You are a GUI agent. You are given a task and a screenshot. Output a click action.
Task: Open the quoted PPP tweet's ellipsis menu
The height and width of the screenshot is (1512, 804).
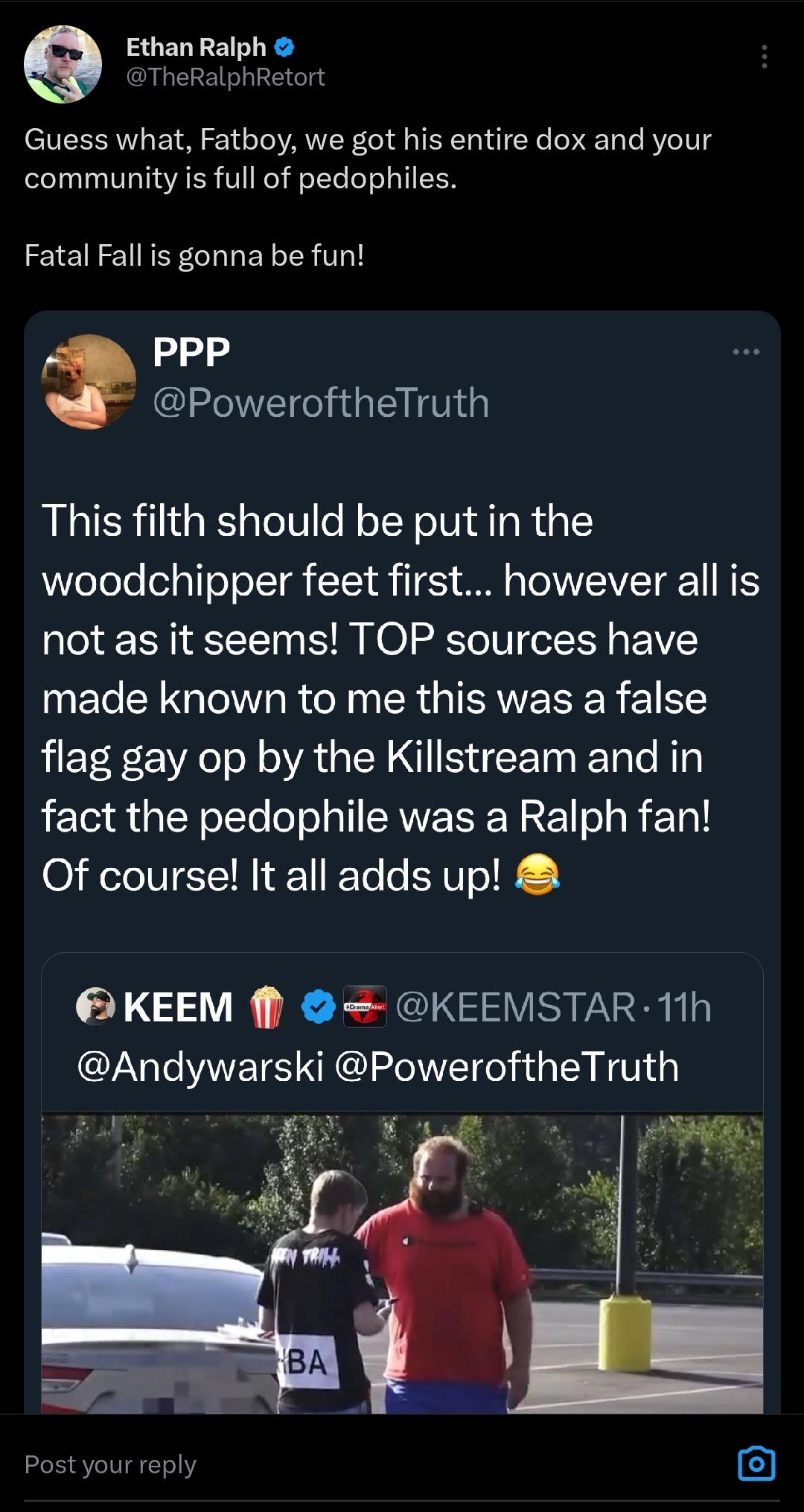(x=746, y=351)
